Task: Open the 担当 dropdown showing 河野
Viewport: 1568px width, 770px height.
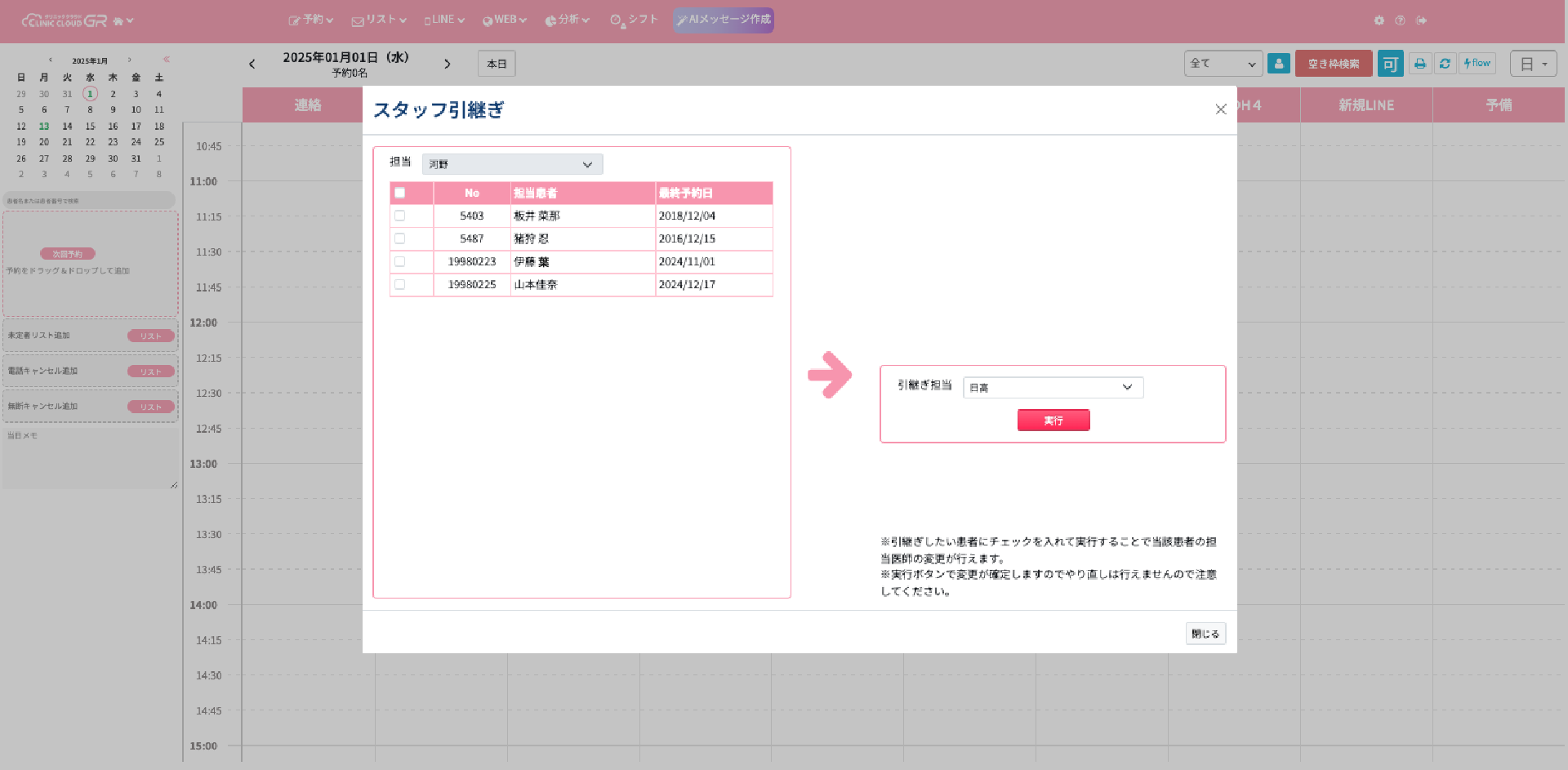Action: (x=512, y=164)
